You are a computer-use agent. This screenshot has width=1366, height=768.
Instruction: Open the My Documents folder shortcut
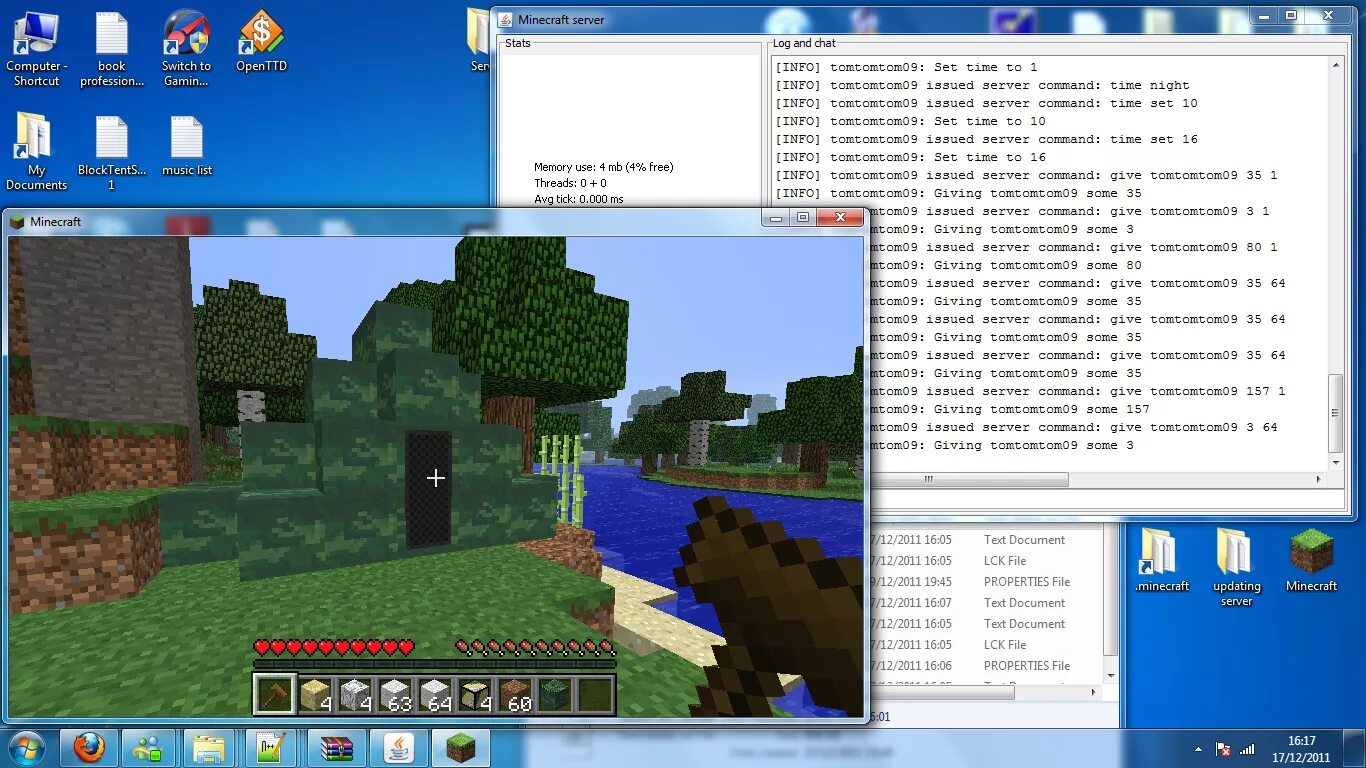[x=36, y=152]
